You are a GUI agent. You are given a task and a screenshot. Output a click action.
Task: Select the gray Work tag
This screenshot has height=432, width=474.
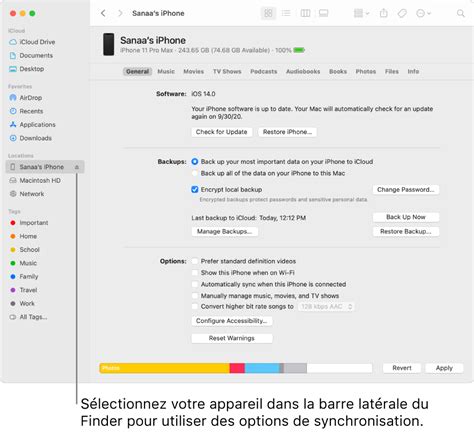[x=22, y=303]
